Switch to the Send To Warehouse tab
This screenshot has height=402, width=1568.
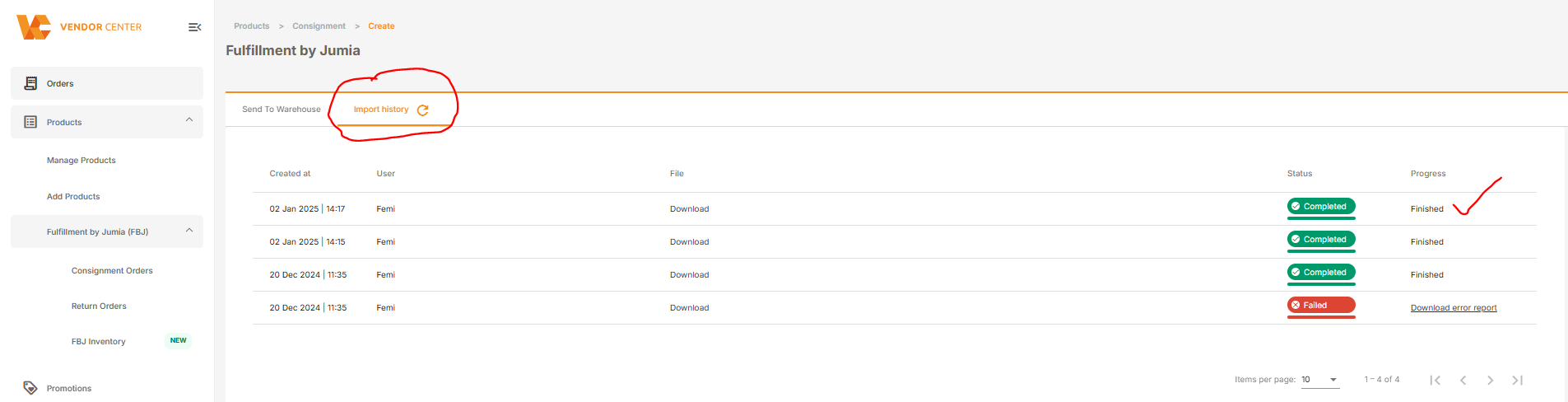point(281,110)
